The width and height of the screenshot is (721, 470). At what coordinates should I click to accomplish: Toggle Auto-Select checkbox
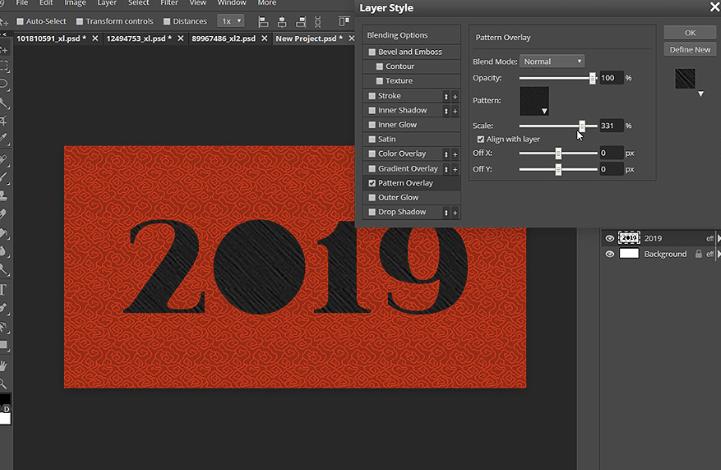coord(20,21)
